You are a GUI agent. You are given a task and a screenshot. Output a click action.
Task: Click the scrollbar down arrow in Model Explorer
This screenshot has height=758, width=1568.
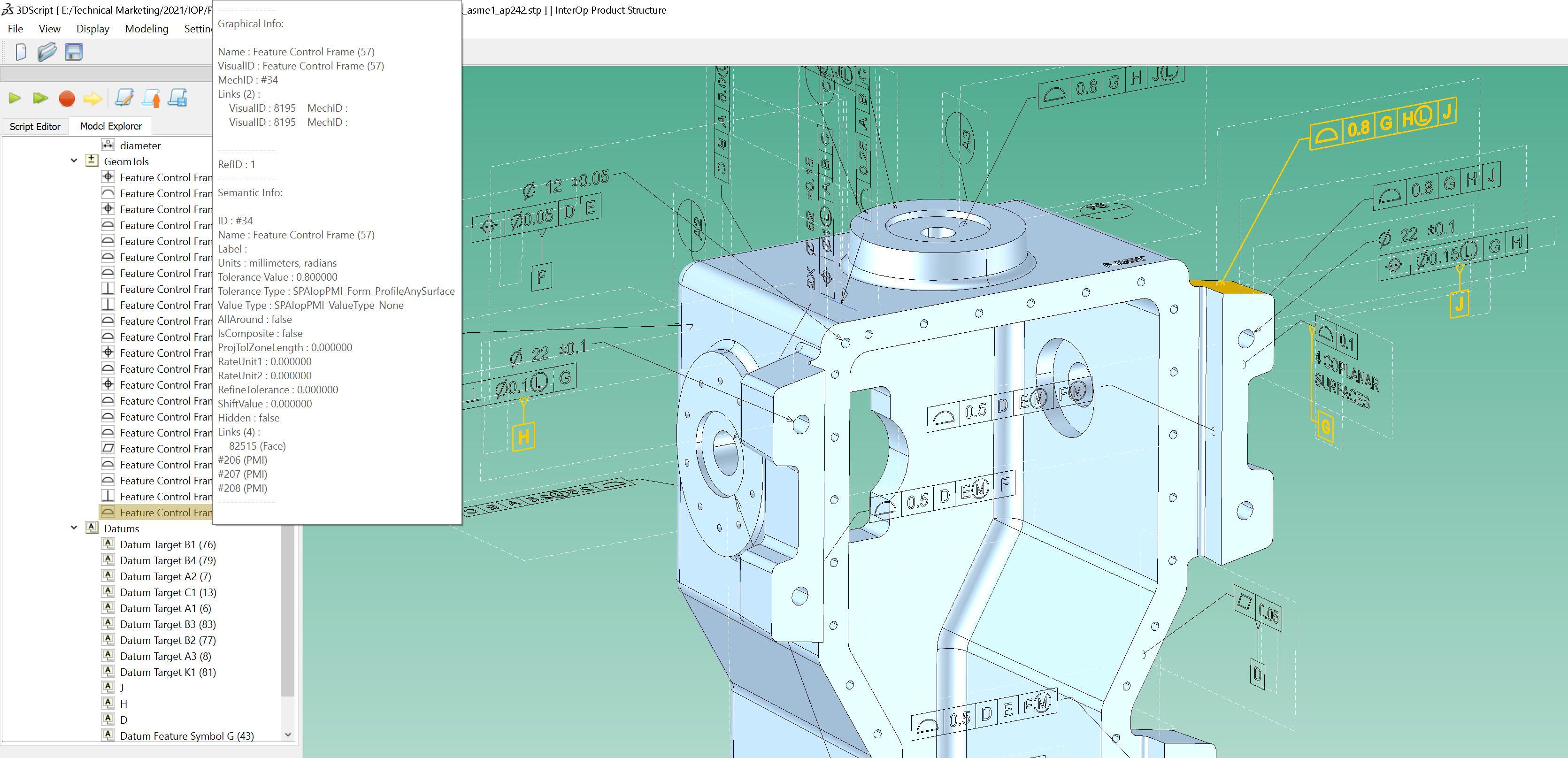point(288,735)
